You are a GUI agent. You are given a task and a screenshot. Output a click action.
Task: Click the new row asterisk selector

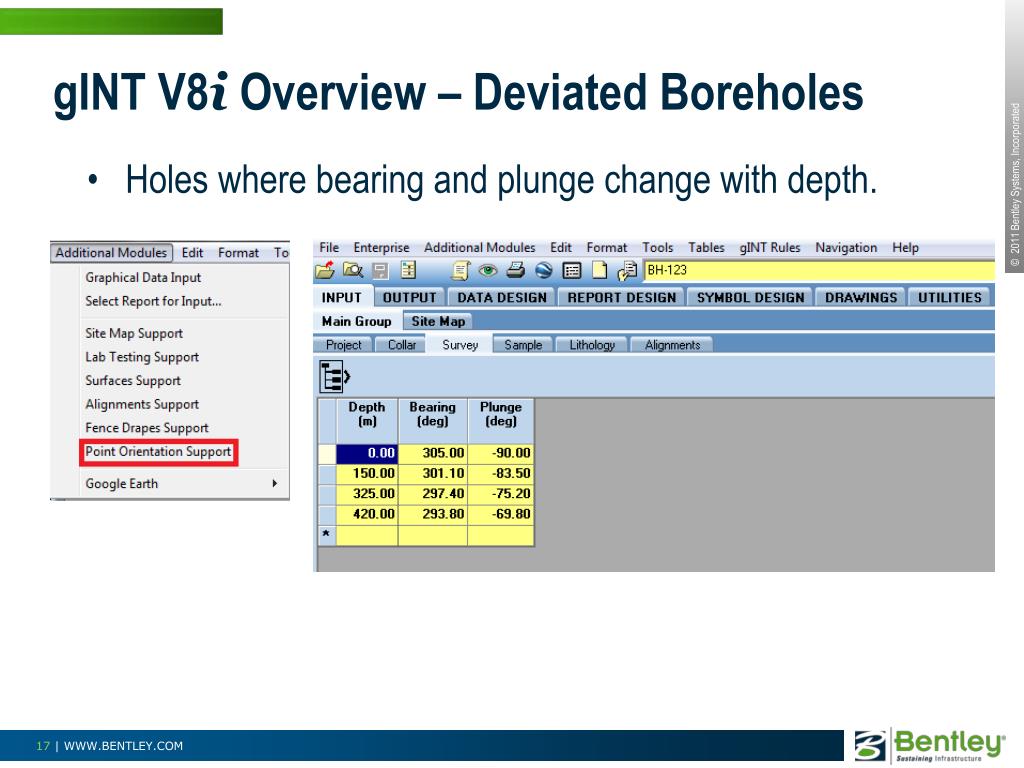(327, 535)
